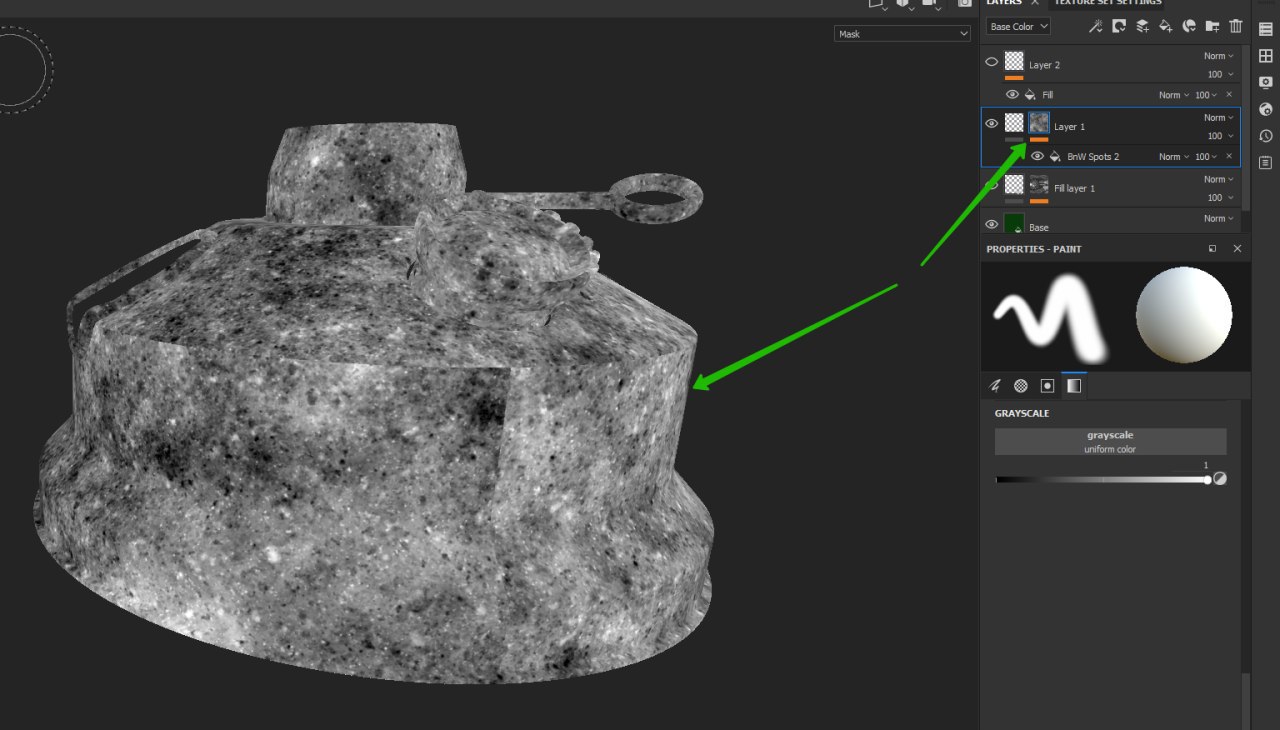Select Layer 2 thumbnail

tap(1014, 61)
